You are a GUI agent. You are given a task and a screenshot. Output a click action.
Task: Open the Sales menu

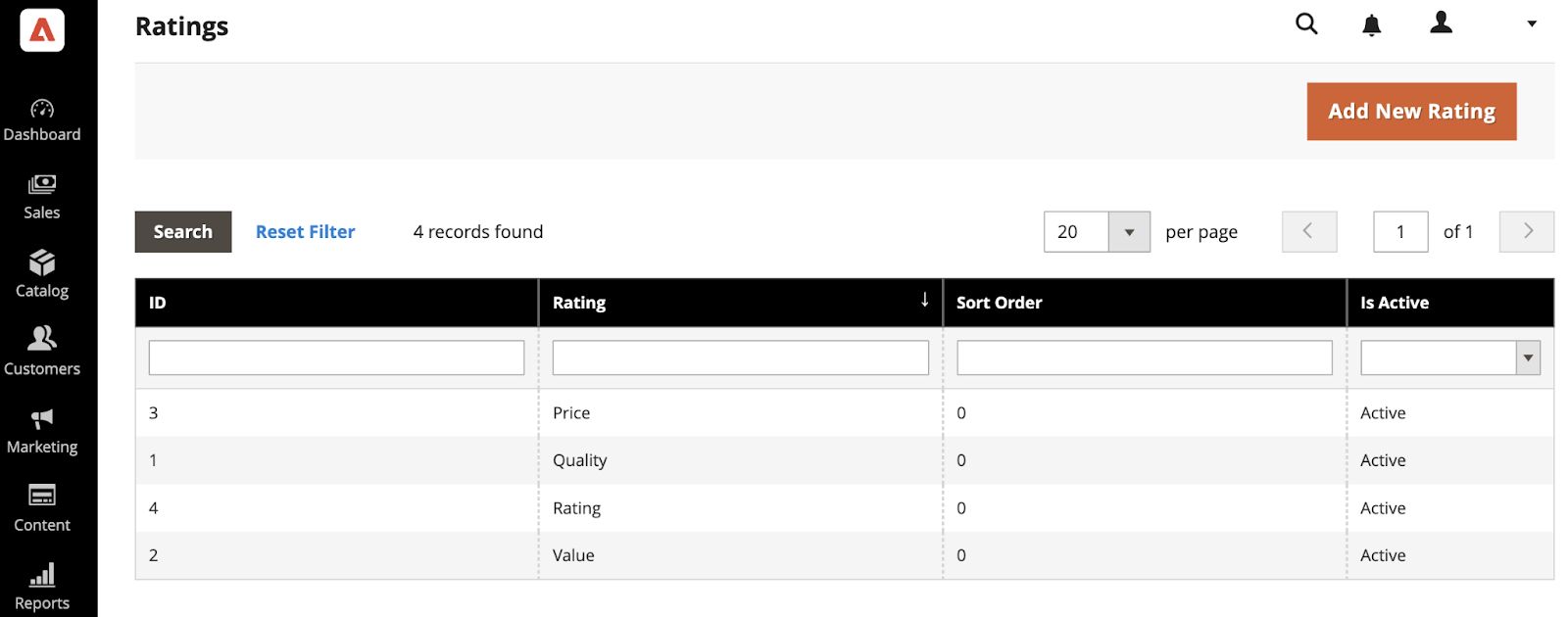[x=42, y=198]
